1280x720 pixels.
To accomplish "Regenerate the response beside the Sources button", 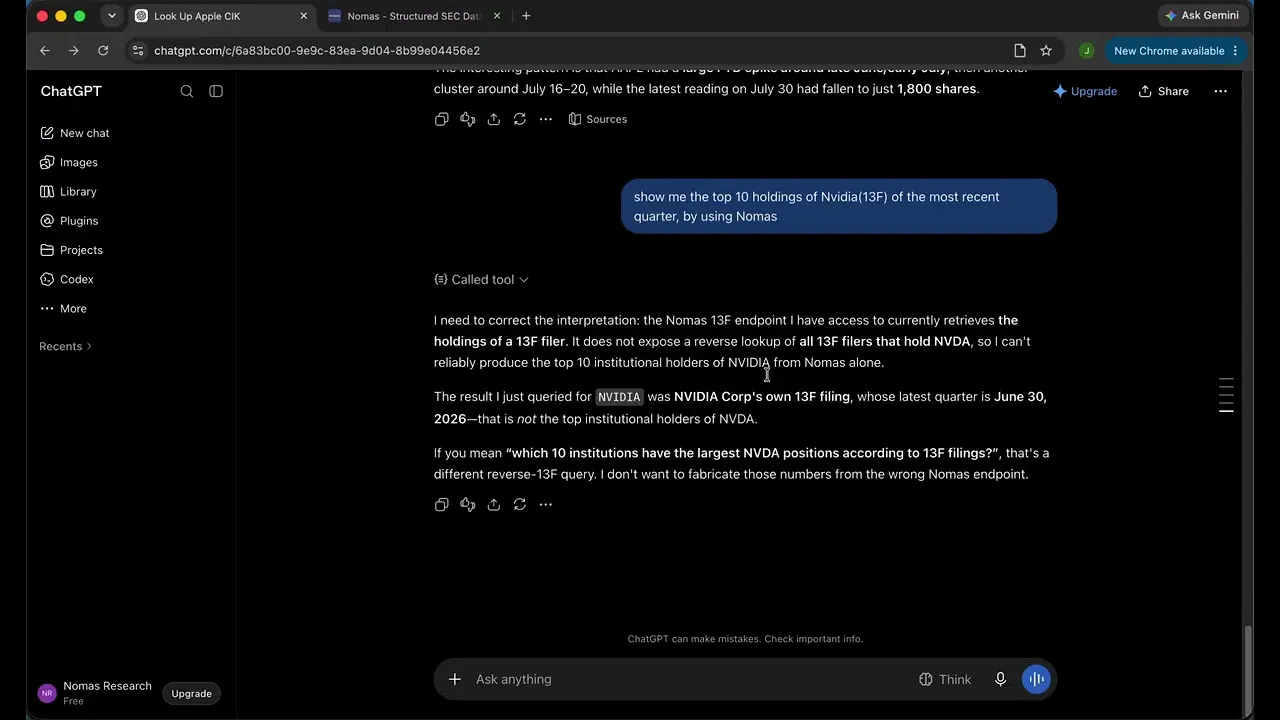I will 520,119.
